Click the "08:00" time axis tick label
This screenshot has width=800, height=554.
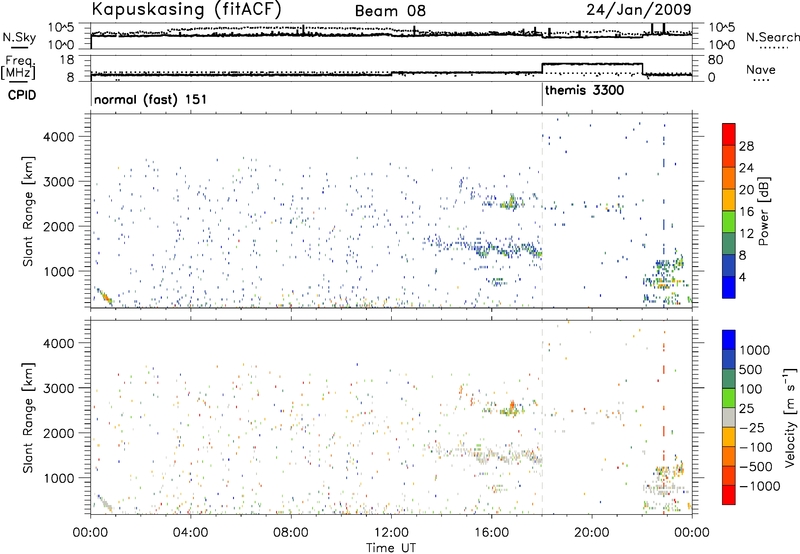[x=290, y=533]
